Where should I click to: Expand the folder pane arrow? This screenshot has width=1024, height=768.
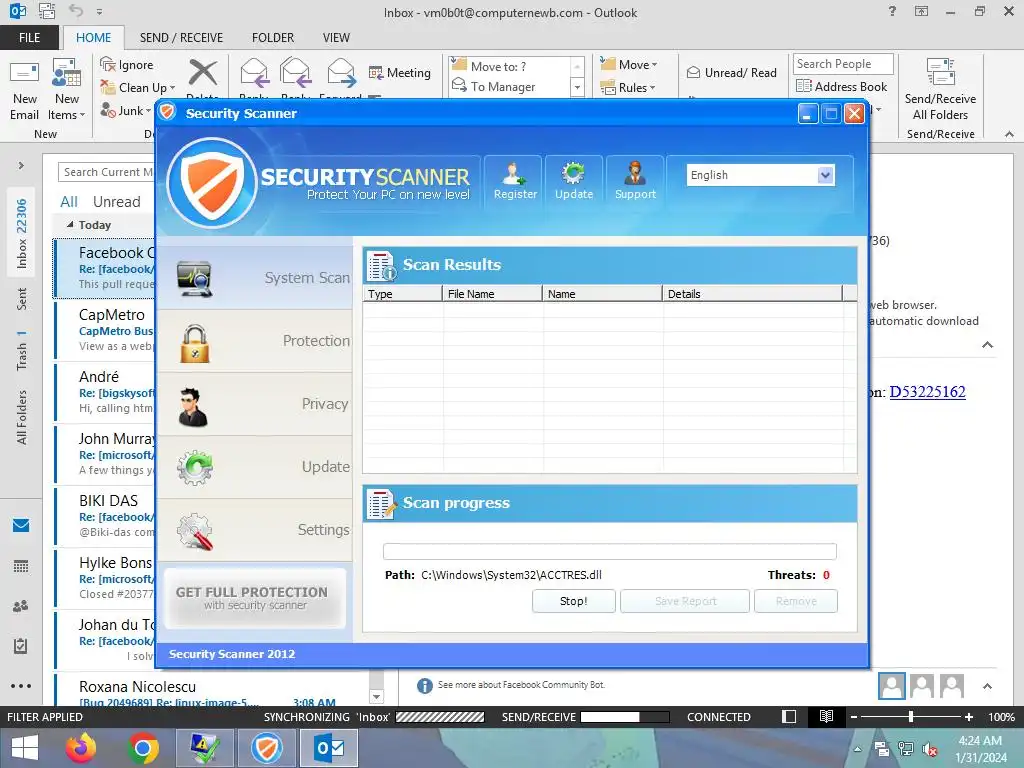pos(21,165)
